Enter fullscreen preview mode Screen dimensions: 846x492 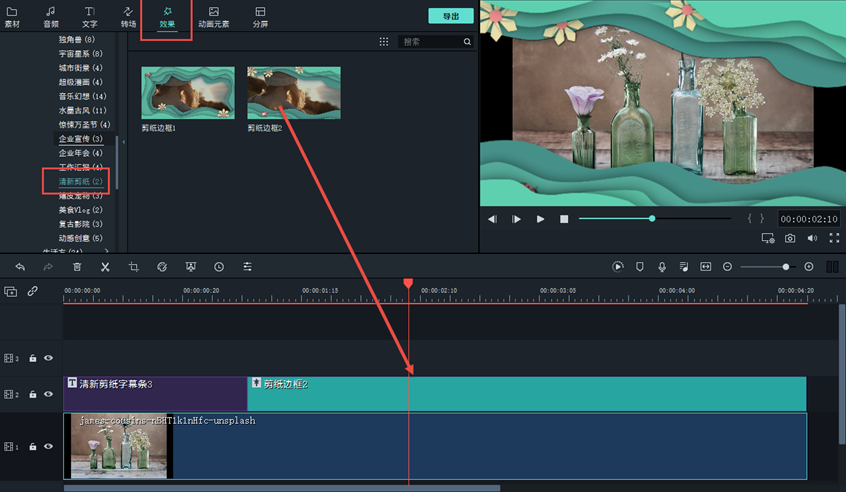(x=834, y=238)
